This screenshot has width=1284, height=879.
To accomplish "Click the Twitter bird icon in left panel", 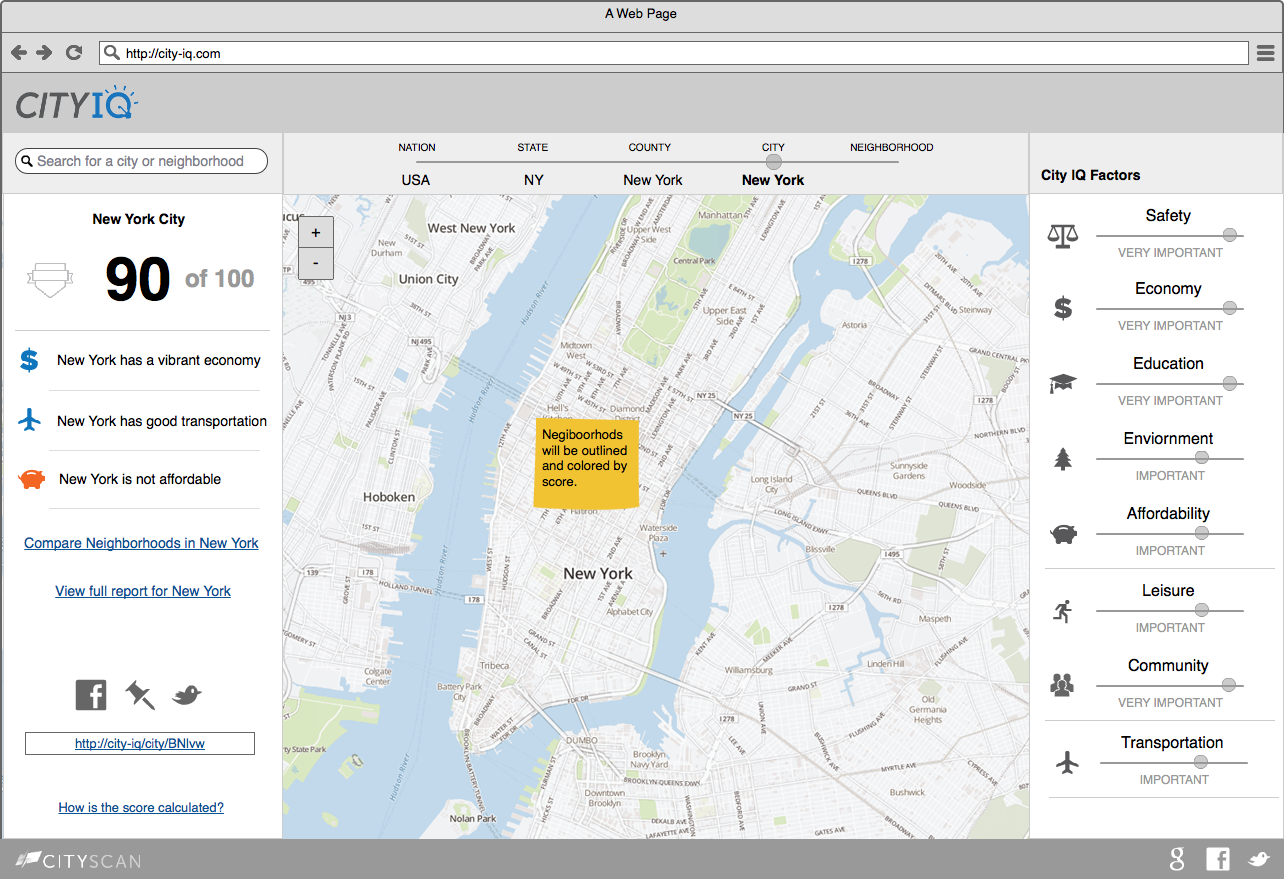I will click(187, 694).
